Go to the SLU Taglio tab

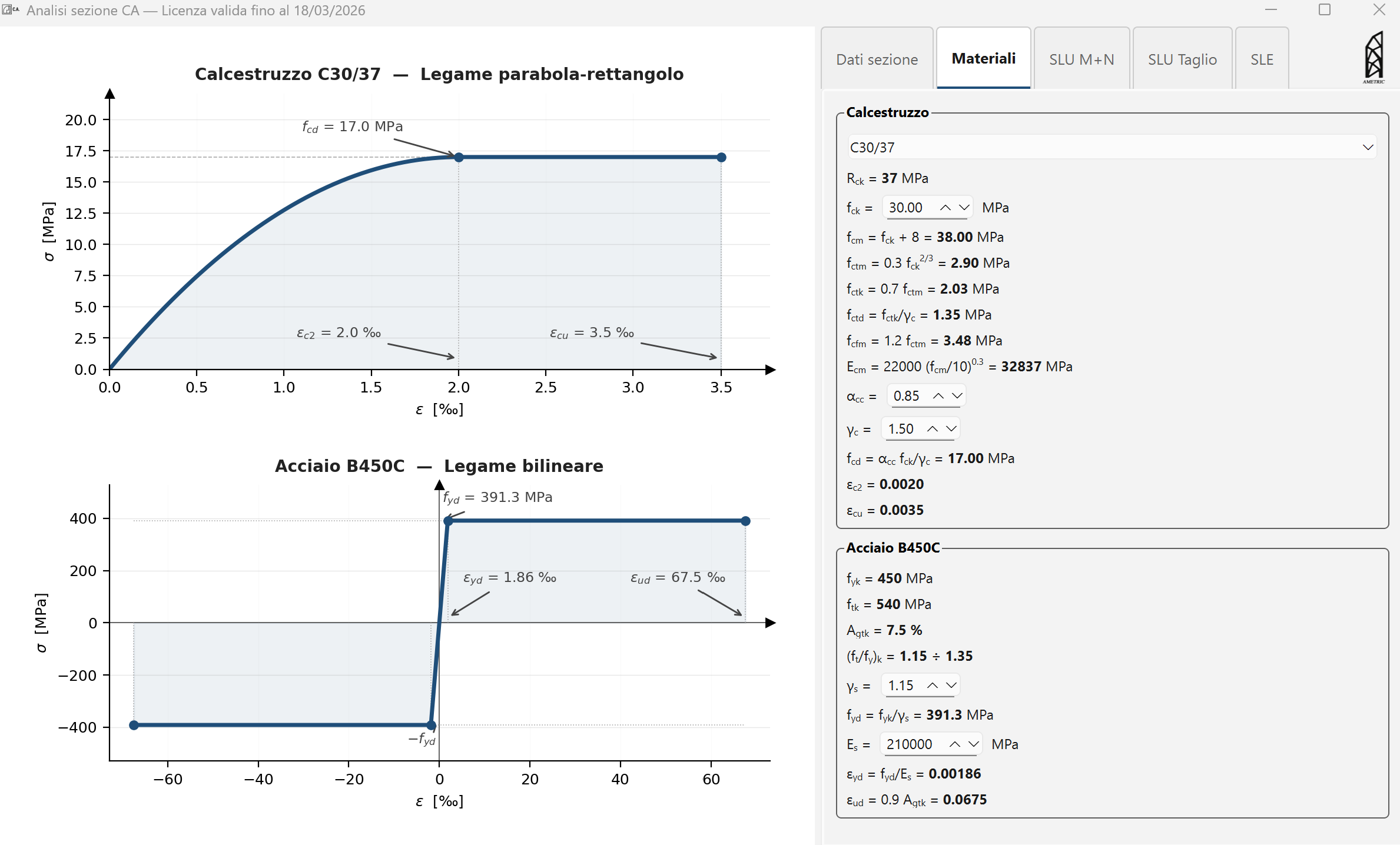click(x=1182, y=59)
